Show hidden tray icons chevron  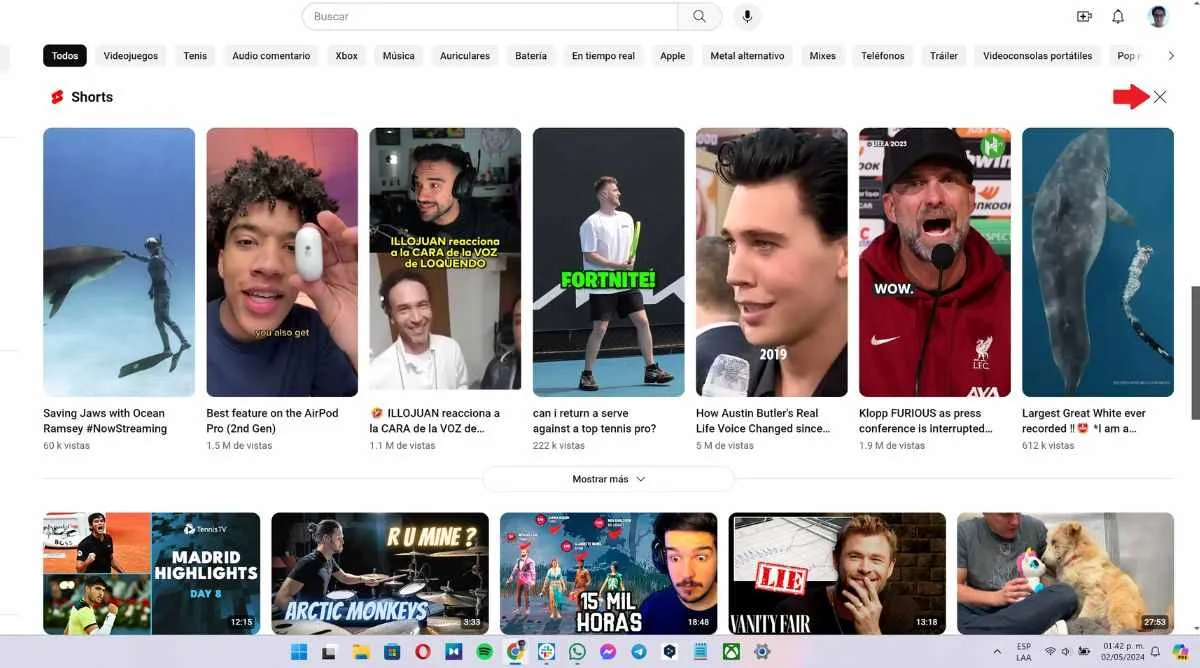[997, 652]
